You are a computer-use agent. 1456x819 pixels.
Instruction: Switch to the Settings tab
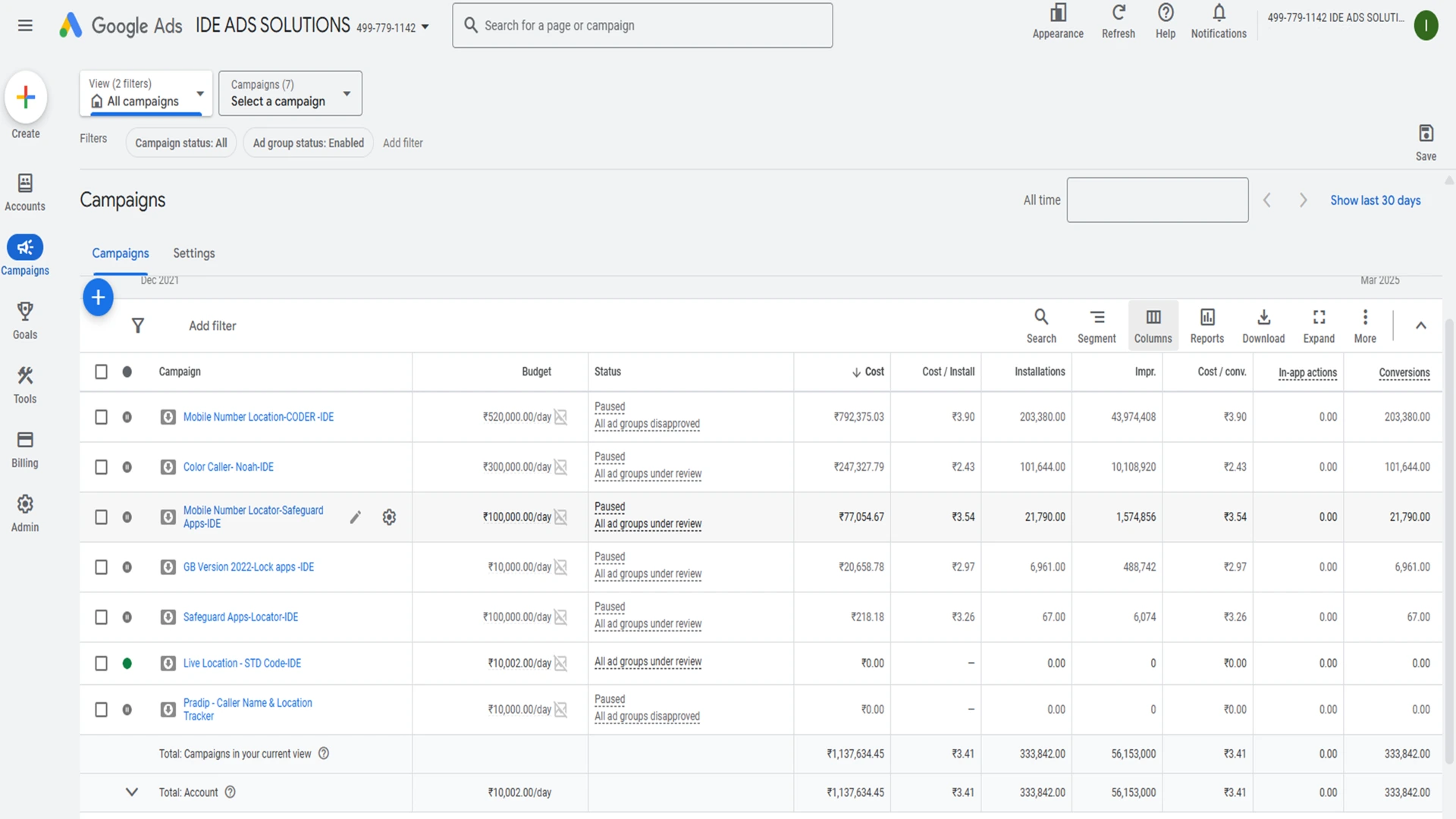(x=194, y=253)
